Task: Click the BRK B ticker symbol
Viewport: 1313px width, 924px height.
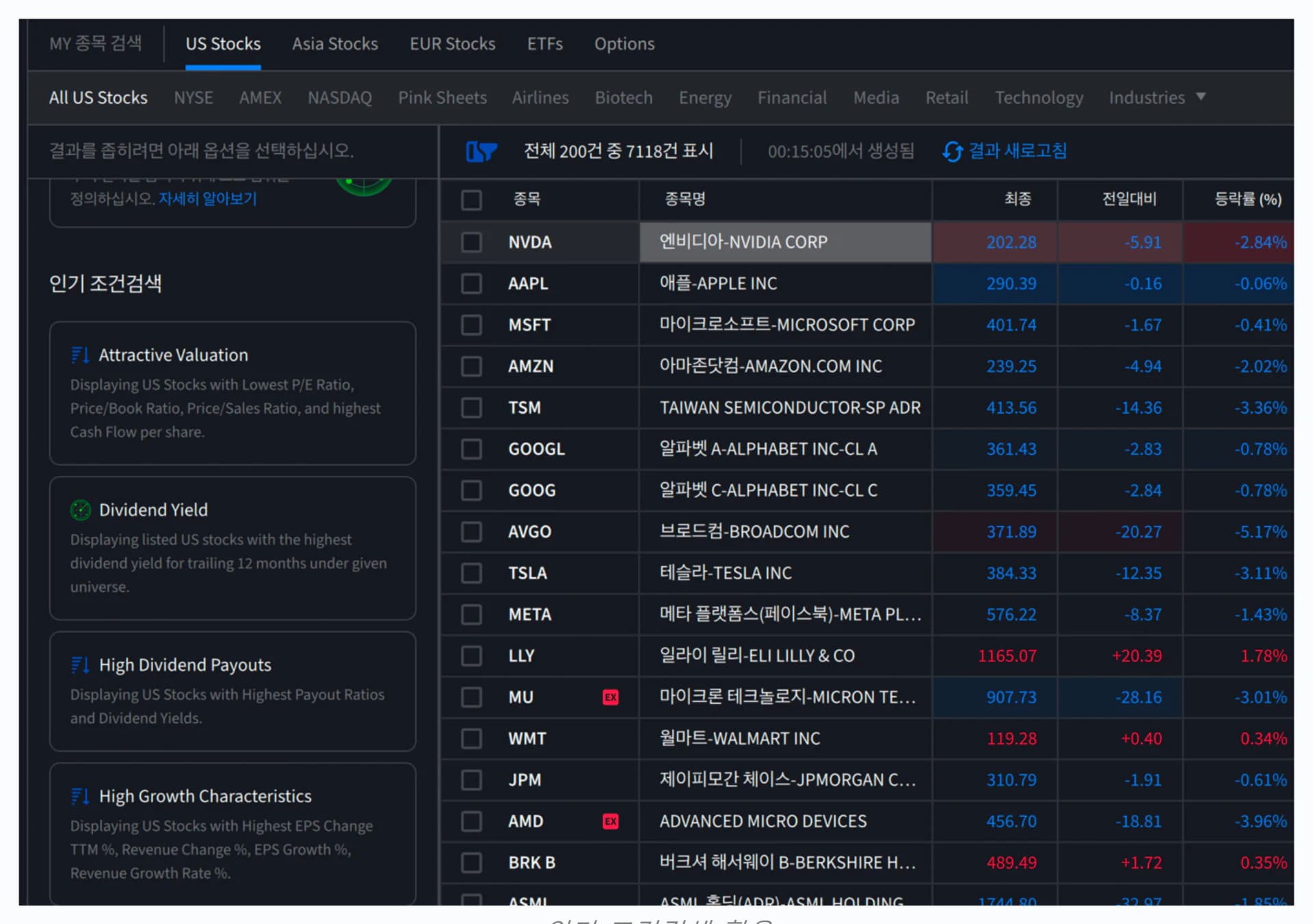Action: tap(531, 862)
